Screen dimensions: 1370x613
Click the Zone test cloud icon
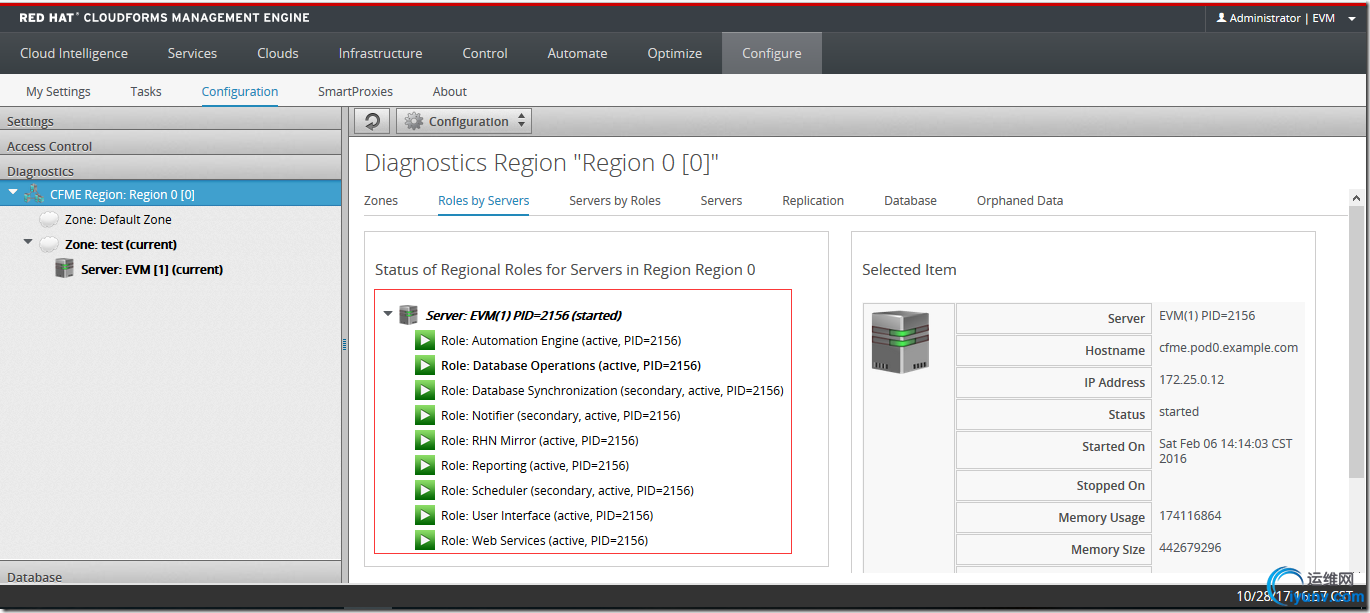(x=48, y=244)
